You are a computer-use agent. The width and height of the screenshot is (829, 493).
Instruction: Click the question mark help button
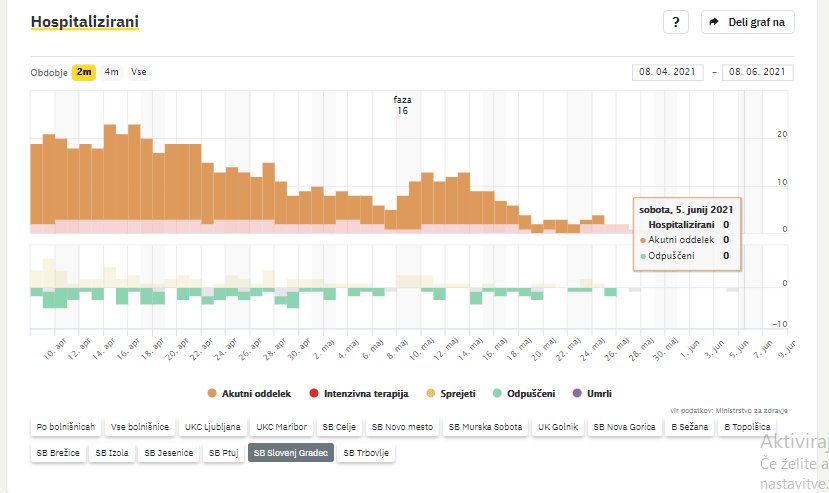[676, 22]
